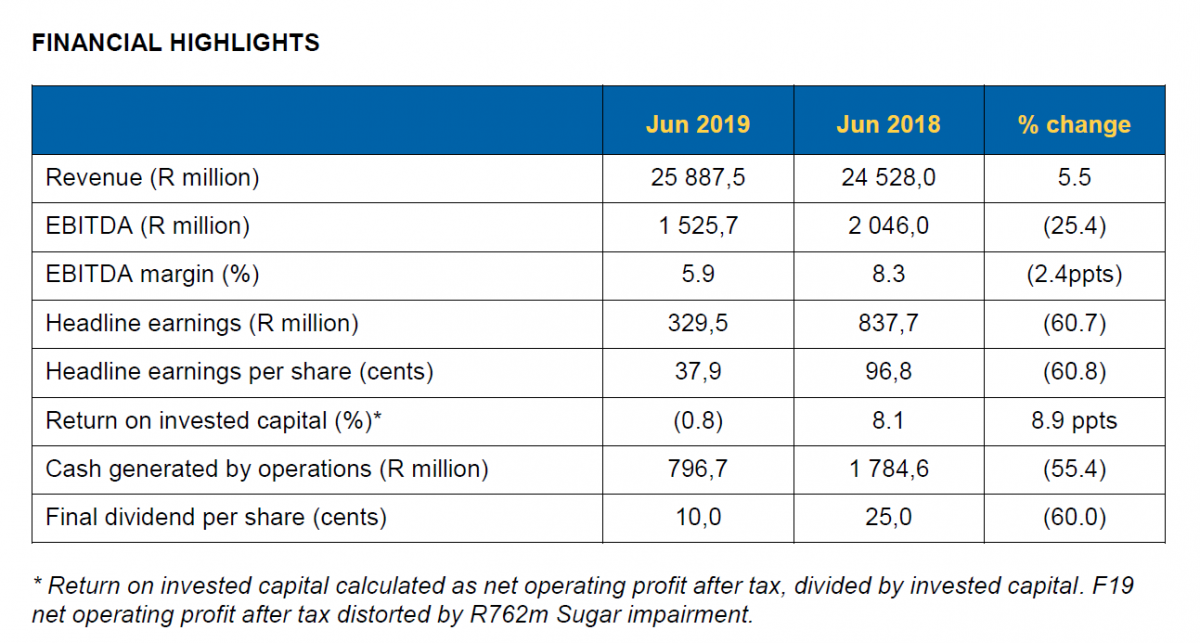Click the FINANCIAL HIGHLIGHTS heading
The image size is (1200, 643).
[x=176, y=43]
